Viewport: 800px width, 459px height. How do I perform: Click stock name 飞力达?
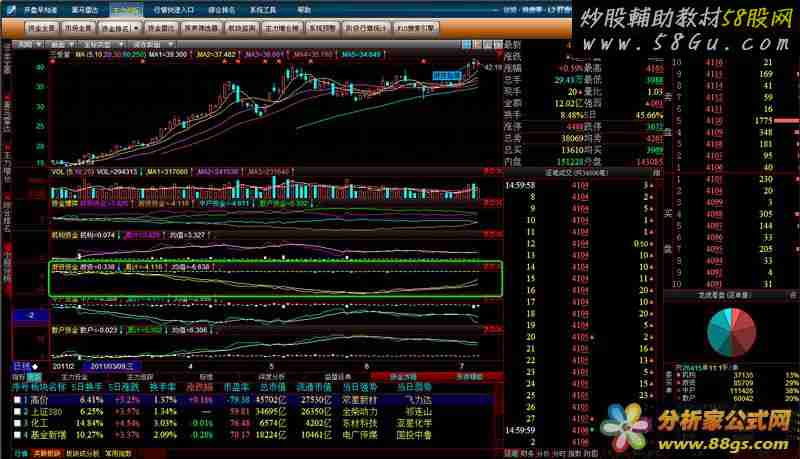tap(417, 400)
